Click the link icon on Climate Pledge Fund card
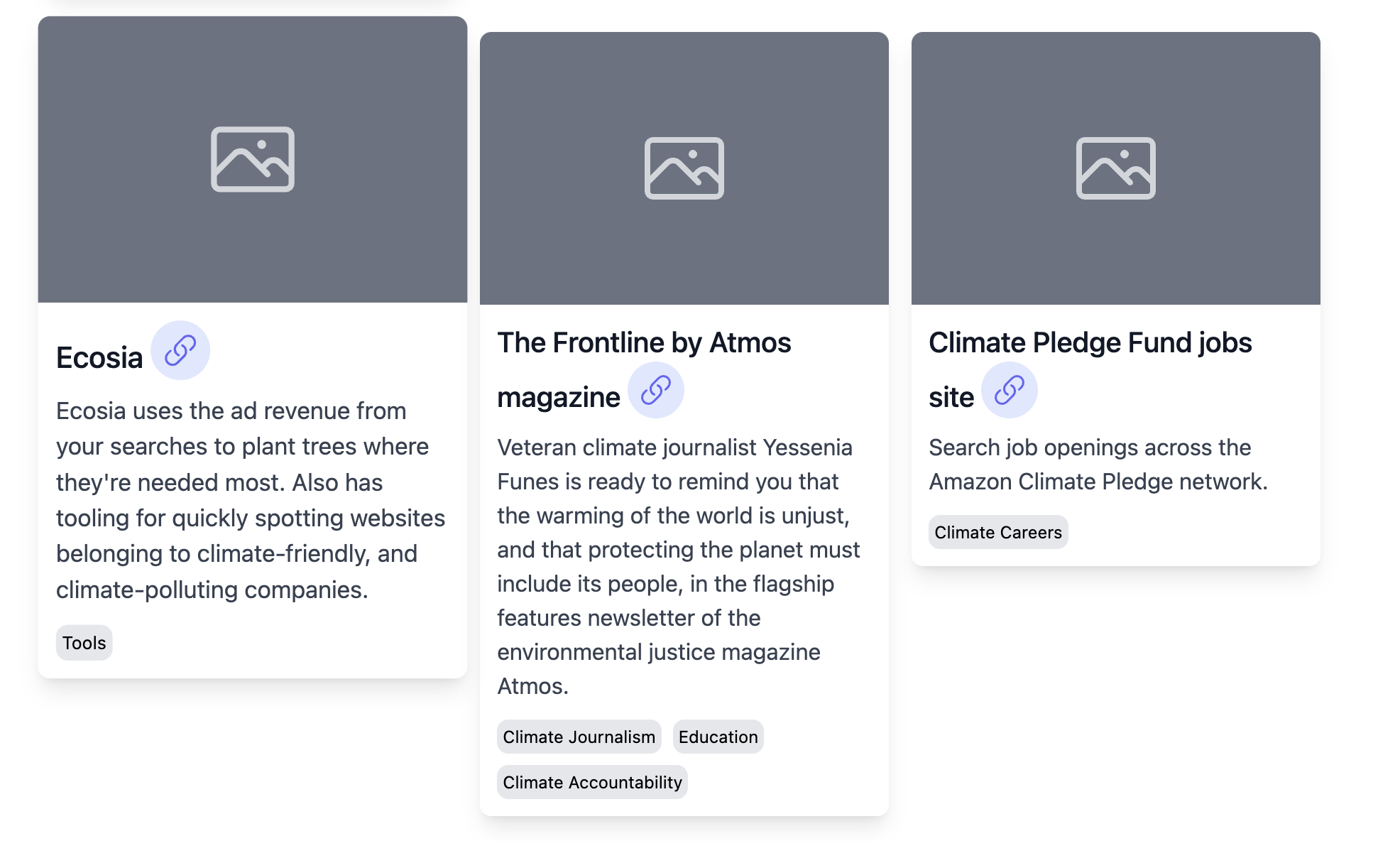Viewport: 1400px width, 841px height. [x=1012, y=389]
